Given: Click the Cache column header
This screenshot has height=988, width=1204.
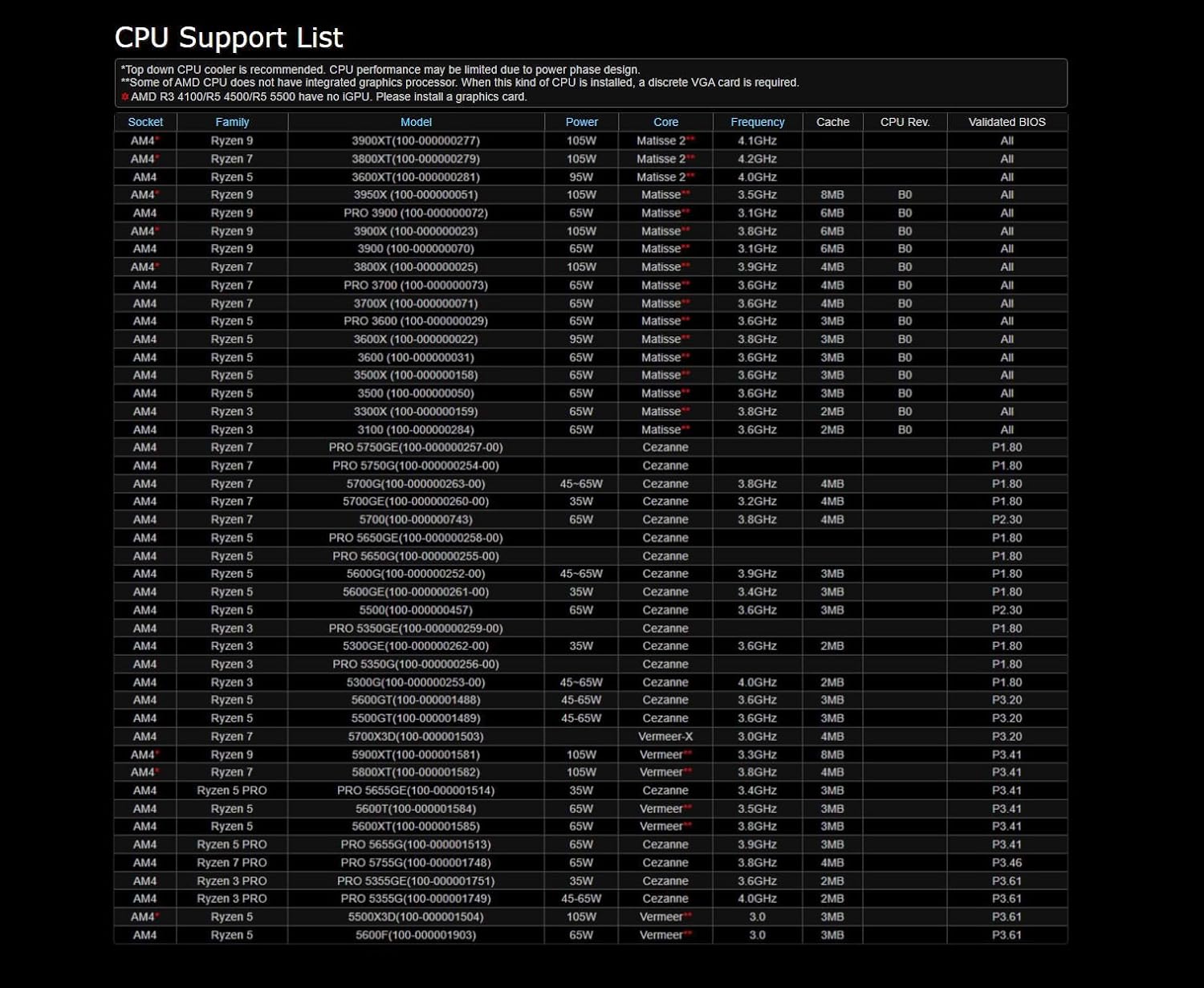Looking at the screenshot, I should [832, 122].
